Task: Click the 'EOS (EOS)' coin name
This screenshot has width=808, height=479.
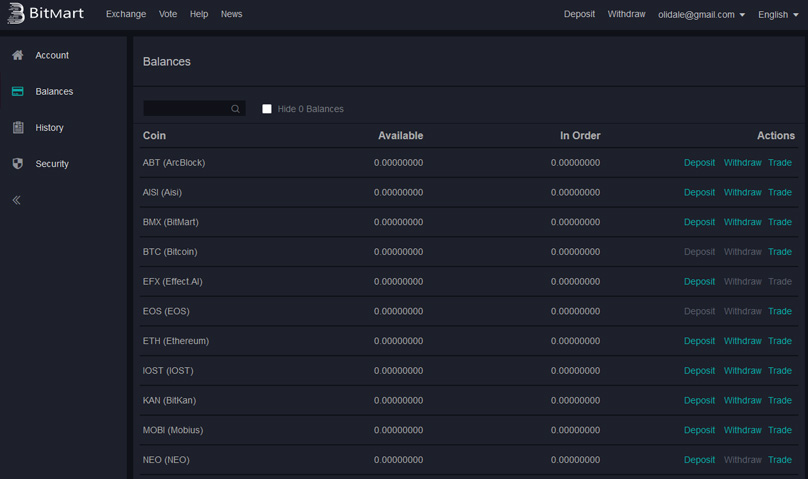Action: point(166,311)
